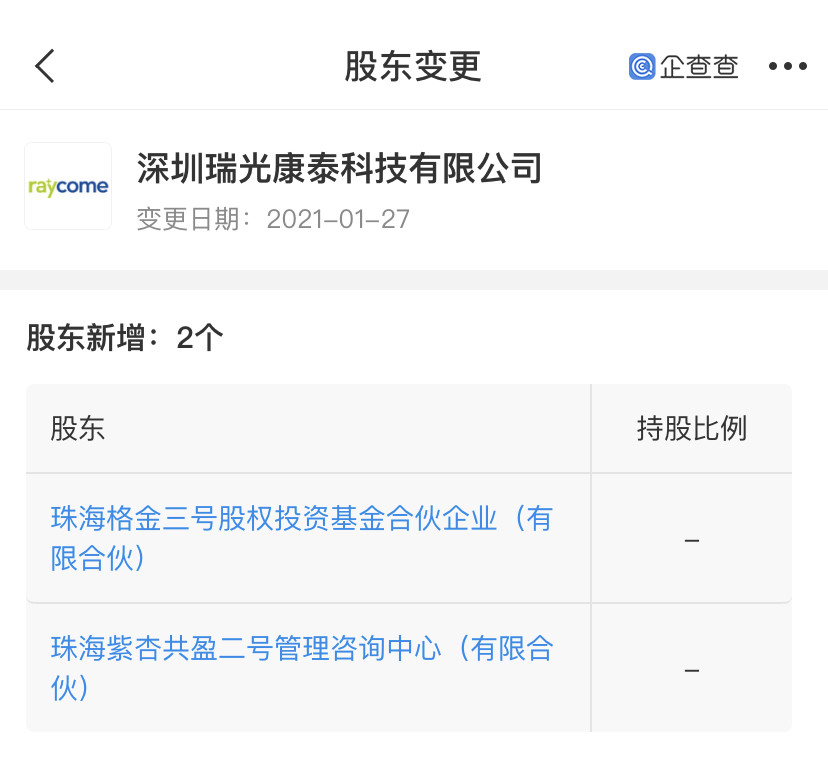Click the 持股比例 column header
Screen dimensions: 828x758
click(x=692, y=429)
